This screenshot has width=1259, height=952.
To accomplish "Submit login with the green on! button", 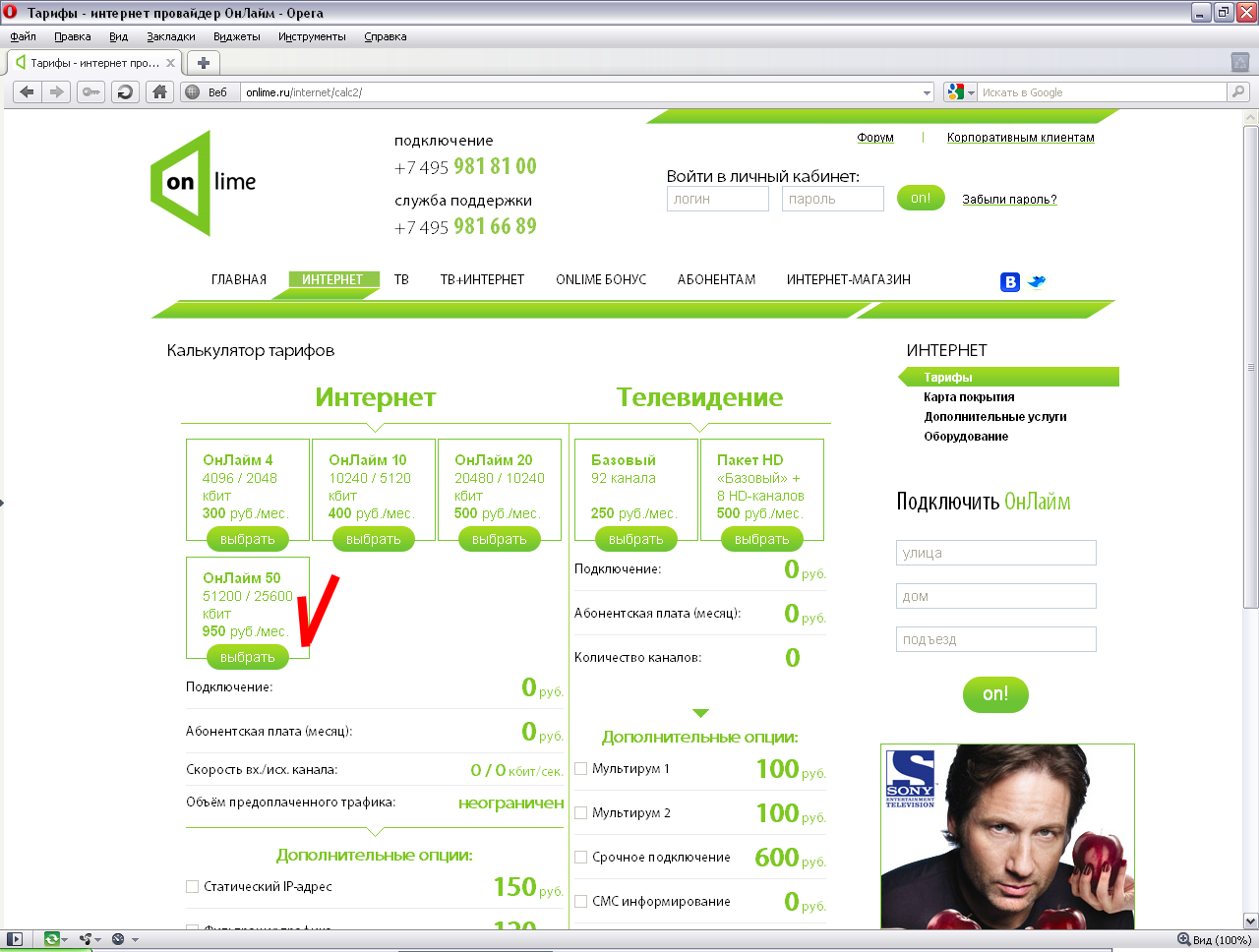I will pos(921,199).
